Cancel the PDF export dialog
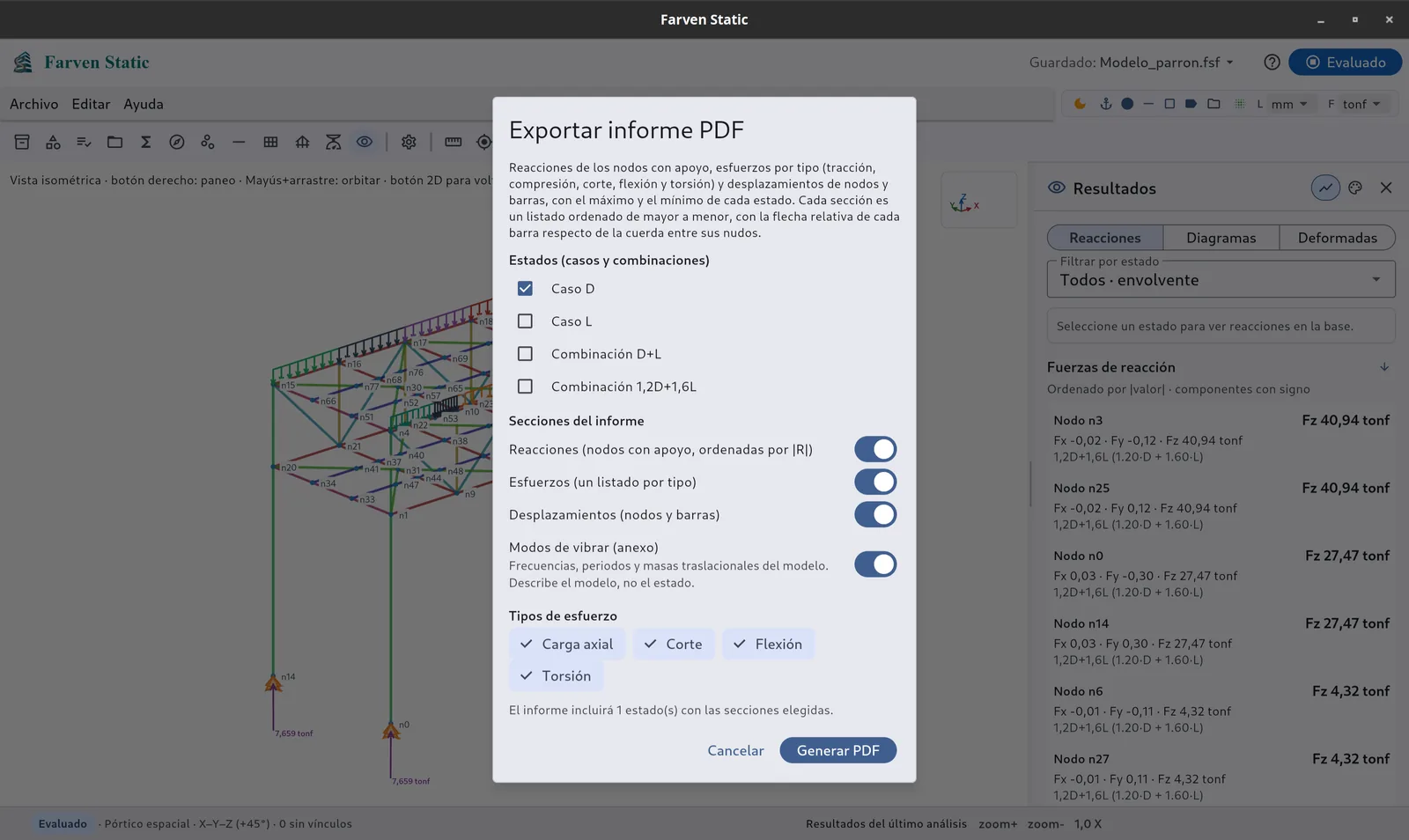Image resolution: width=1409 pixels, height=840 pixels. [x=735, y=750]
